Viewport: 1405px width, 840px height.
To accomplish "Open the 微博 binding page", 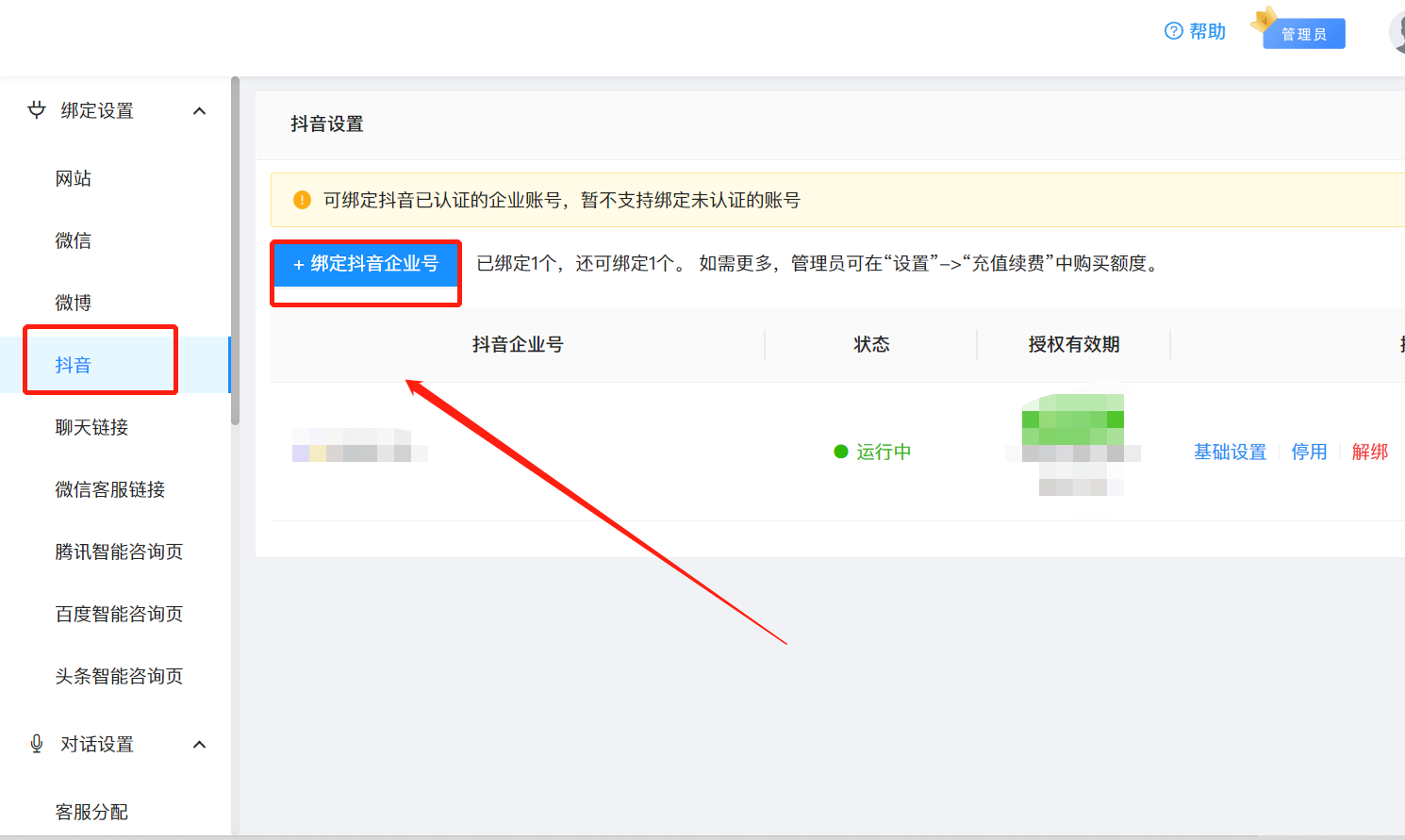I will 74,303.
